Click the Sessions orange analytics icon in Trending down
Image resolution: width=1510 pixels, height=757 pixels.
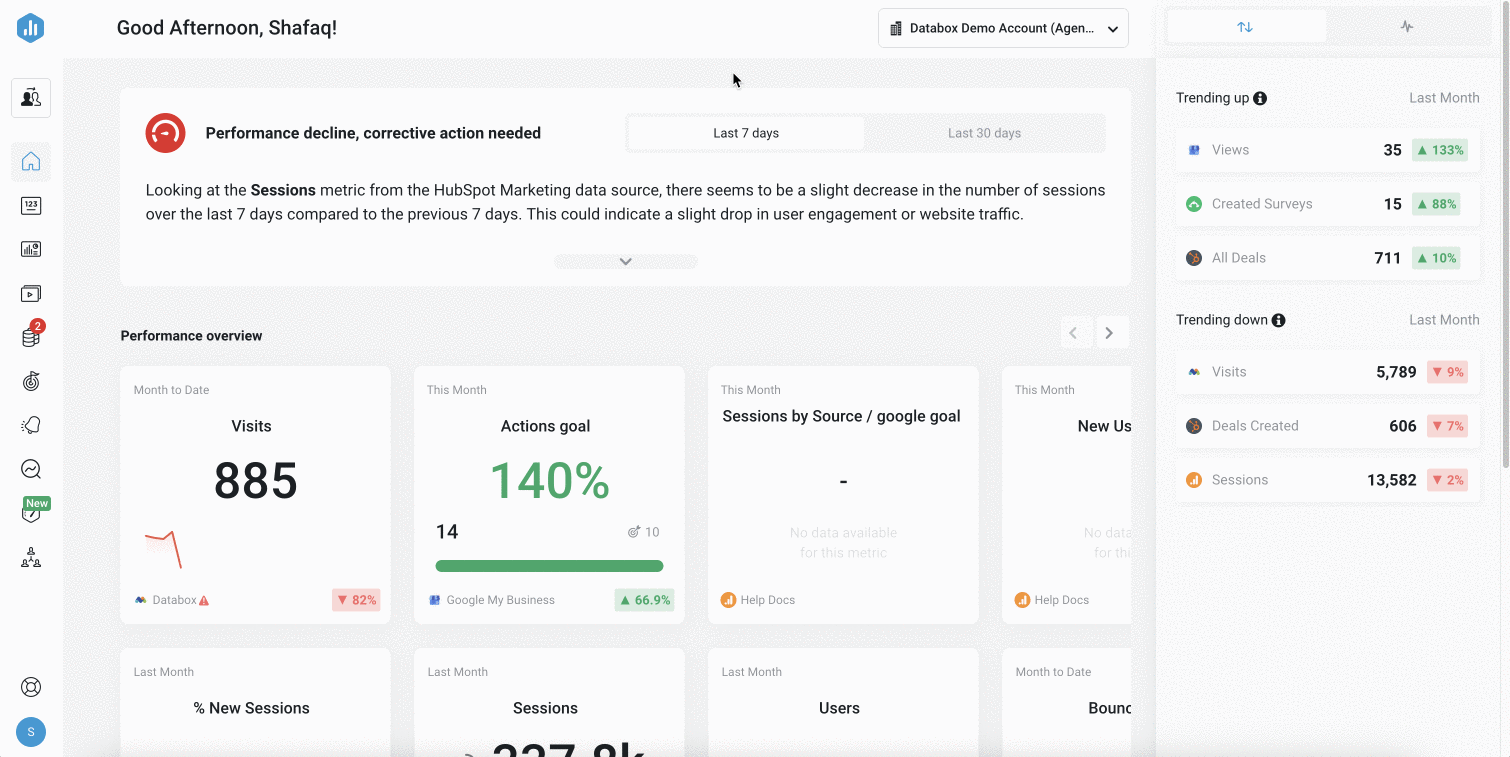[1194, 480]
